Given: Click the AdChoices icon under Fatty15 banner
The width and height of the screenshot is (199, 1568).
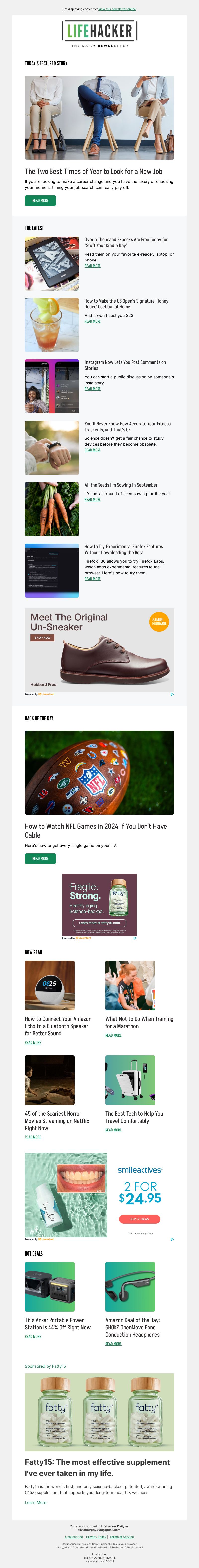Looking at the screenshot, I should tap(135, 938).
